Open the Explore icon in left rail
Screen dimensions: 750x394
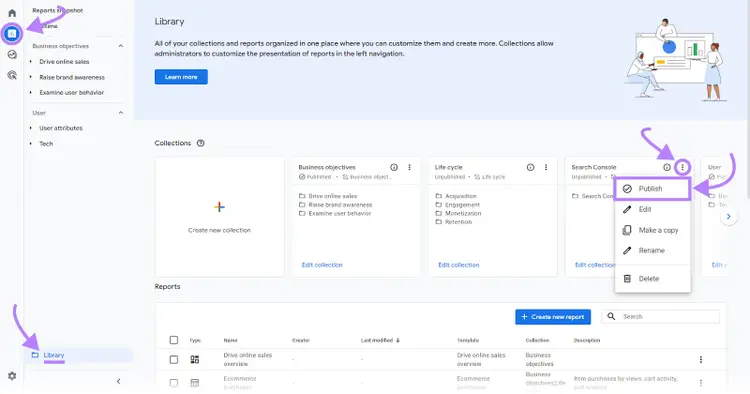tap(12, 55)
